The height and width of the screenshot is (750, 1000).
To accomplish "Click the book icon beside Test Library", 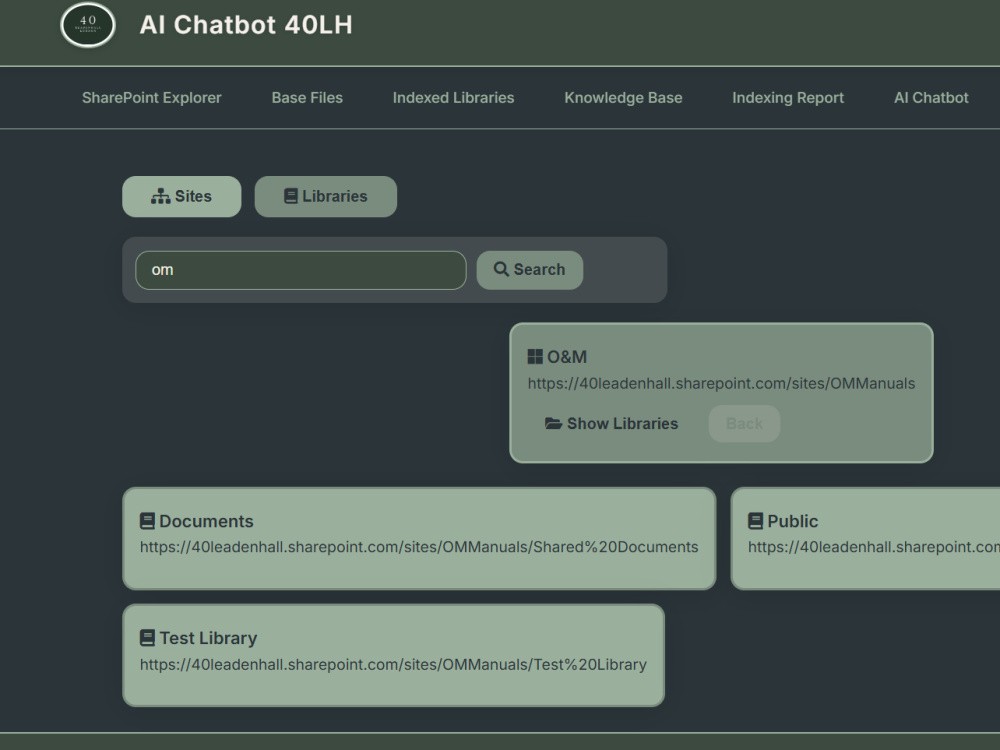I will click(147, 638).
